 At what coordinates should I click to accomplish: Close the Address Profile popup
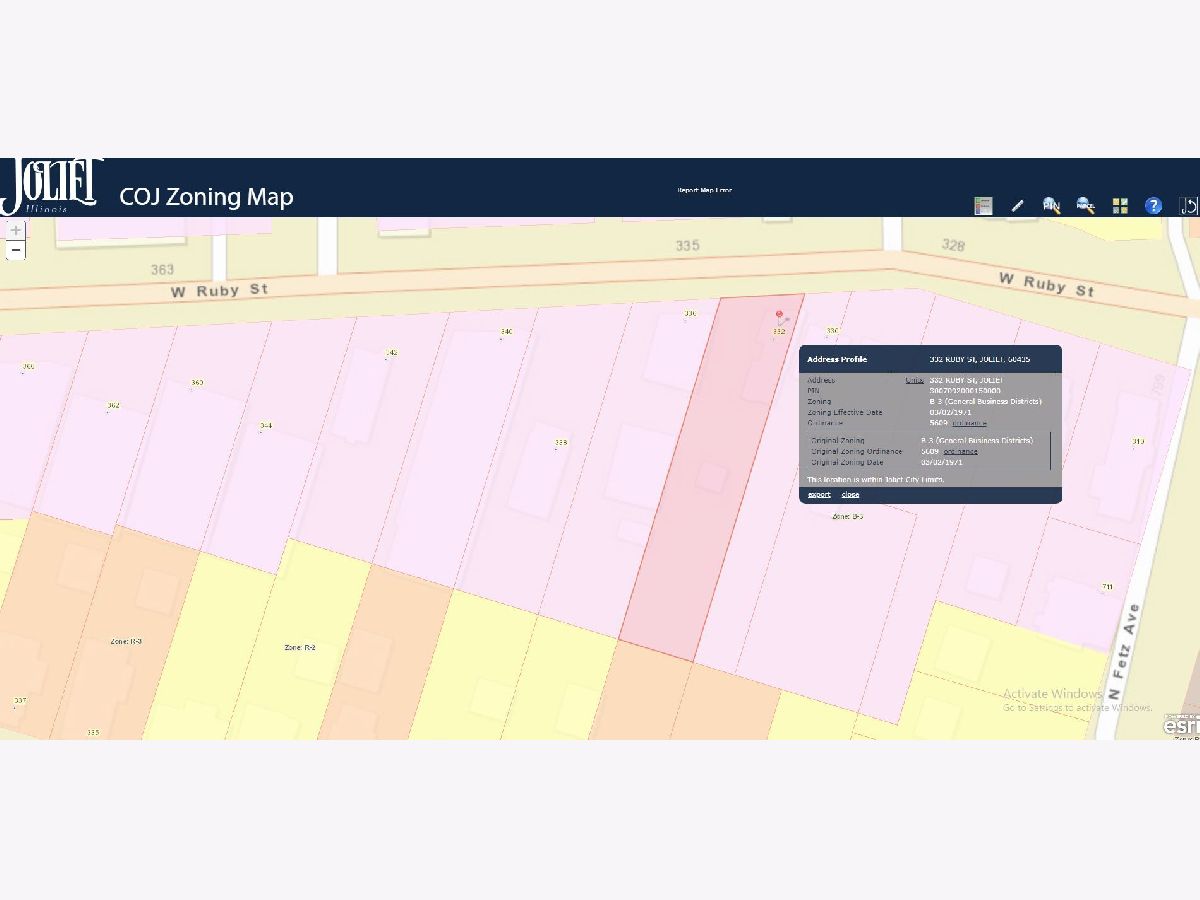[x=850, y=495]
